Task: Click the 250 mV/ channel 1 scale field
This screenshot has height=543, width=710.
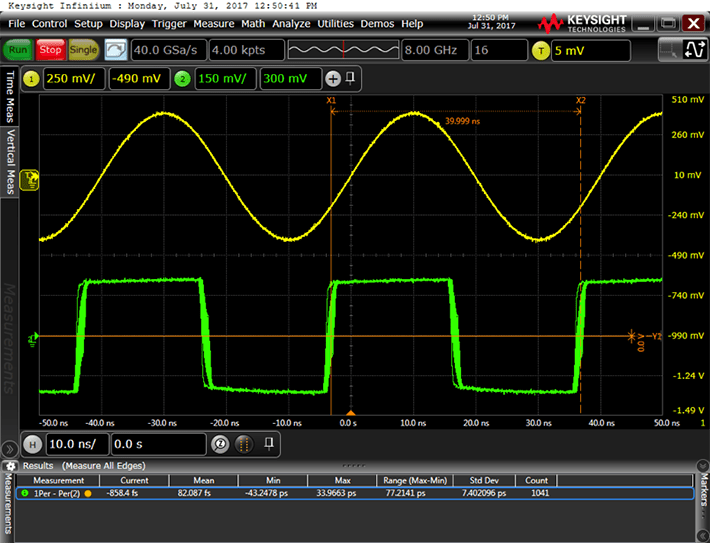Action: [x=73, y=79]
